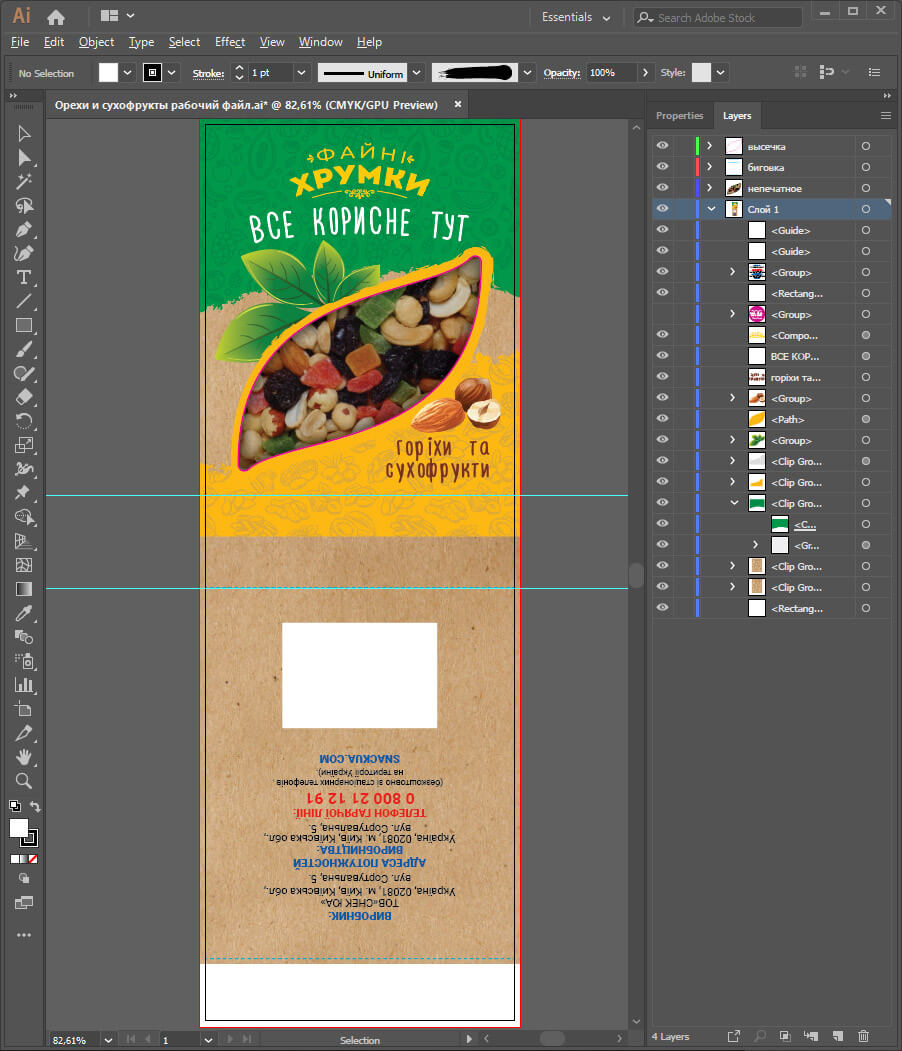Select the Shape Builder tool
The width and height of the screenshot is (902, 1051).
pyautogui.click(x=24, y=517)
